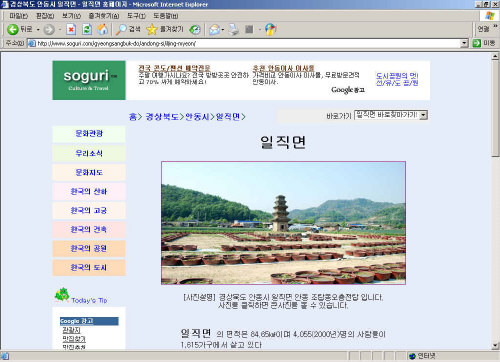Open the 도움말 (Help) menu
Viewport: 500px width, 362px height.
166,16
